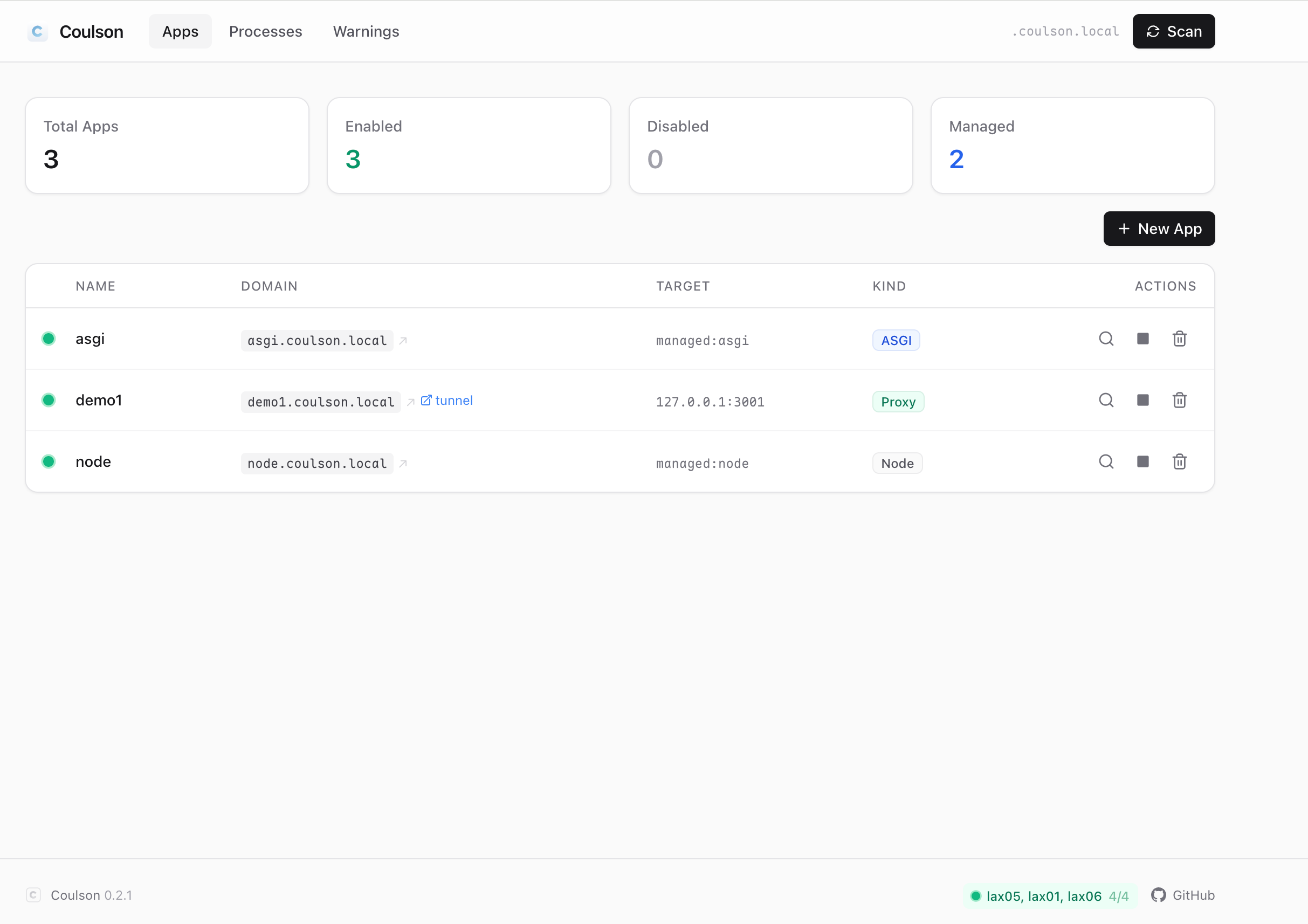Delete the node app via trash icon

click(1179, 462)
